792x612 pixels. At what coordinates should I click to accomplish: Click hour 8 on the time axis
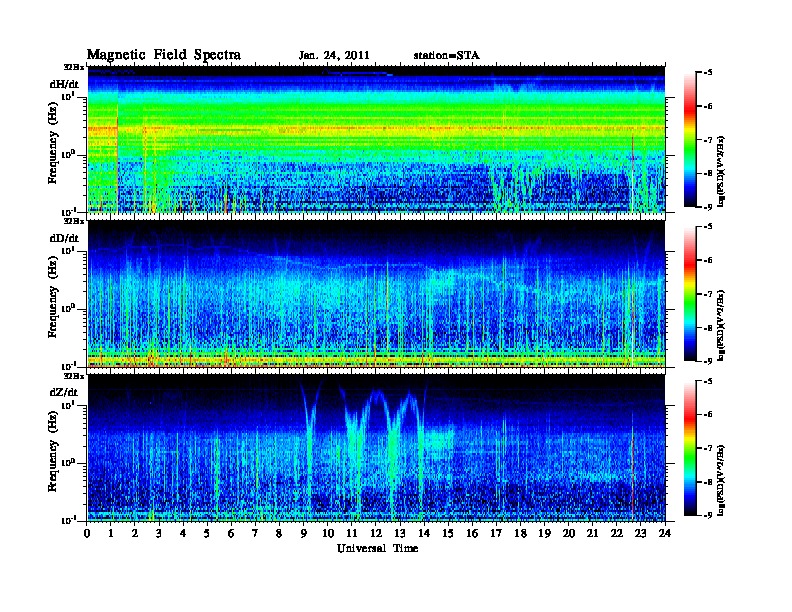[279, 533]
